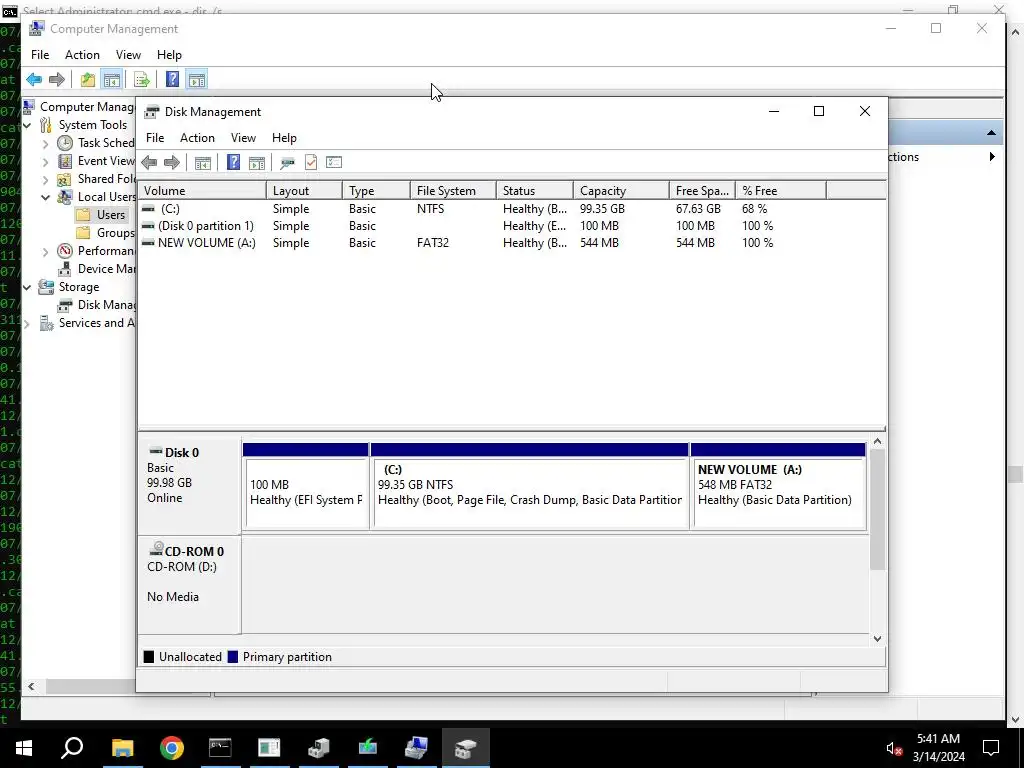Expand Event Viewer tree node

45,161
